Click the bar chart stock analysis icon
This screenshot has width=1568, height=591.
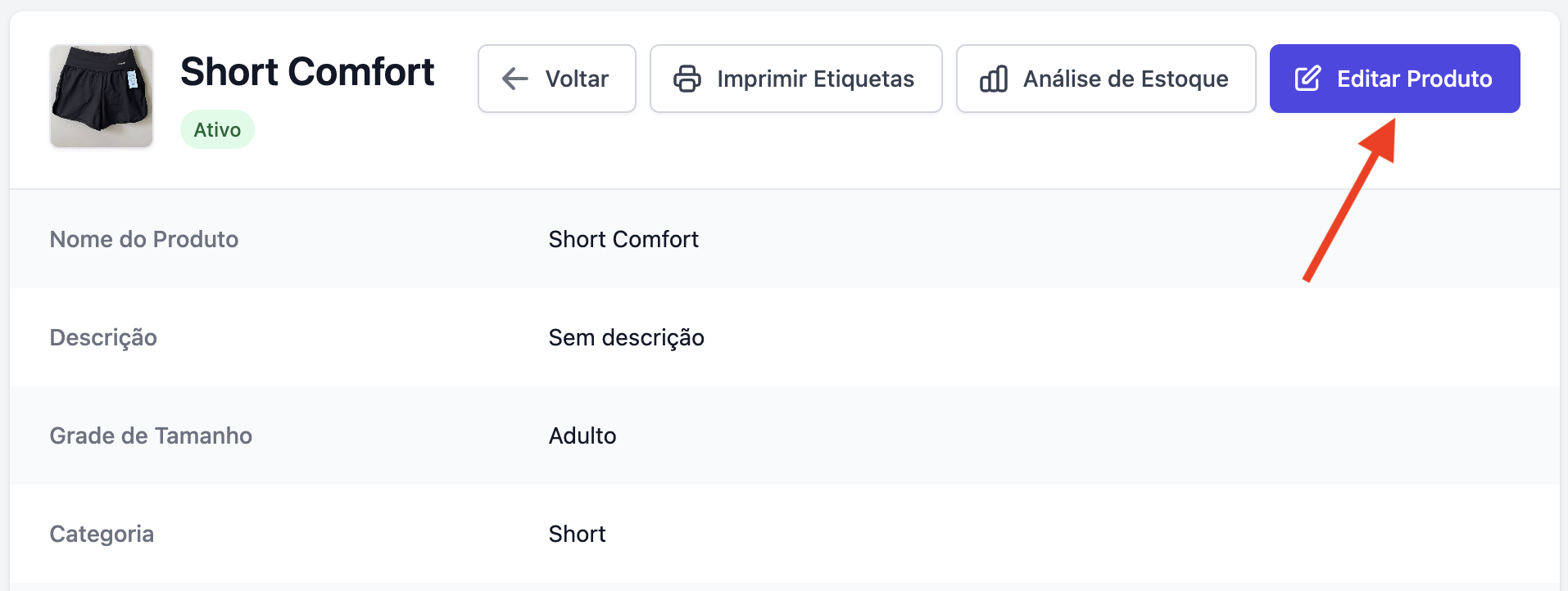tap(993, 79)
